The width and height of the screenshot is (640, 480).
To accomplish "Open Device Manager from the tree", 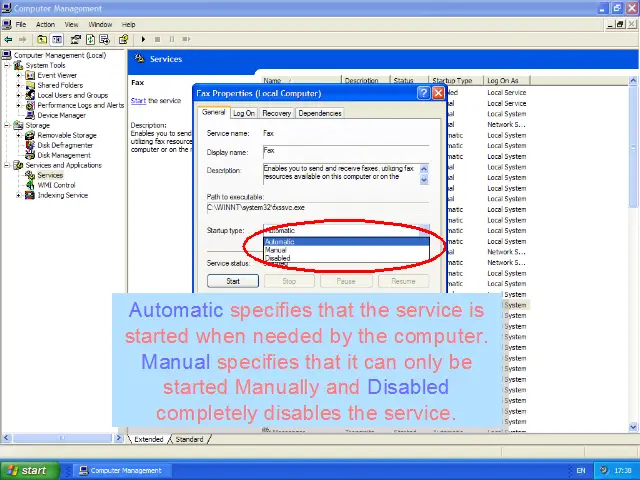I will coord(62,116).
